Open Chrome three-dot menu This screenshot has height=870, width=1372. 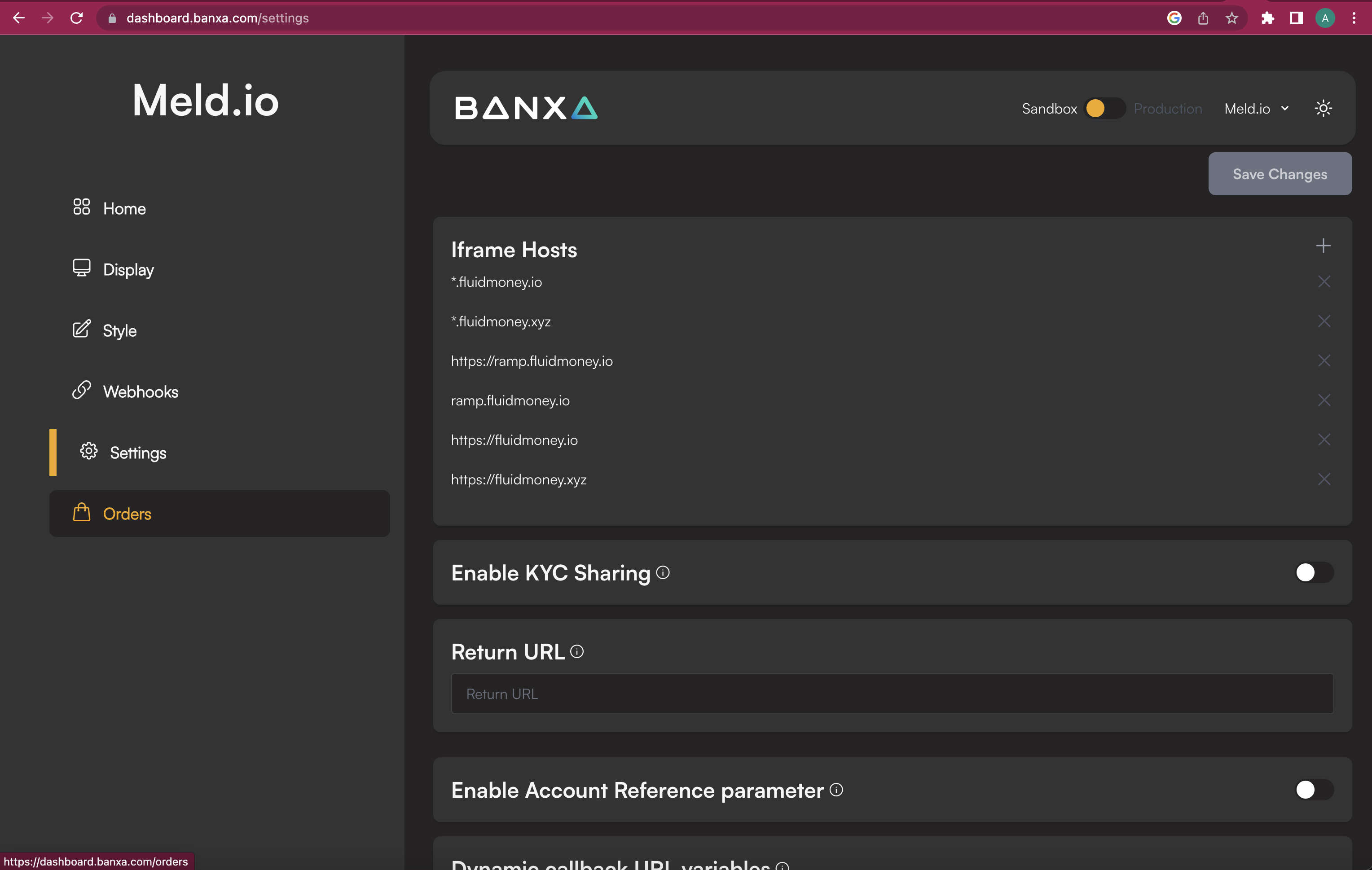(1354, 18)
